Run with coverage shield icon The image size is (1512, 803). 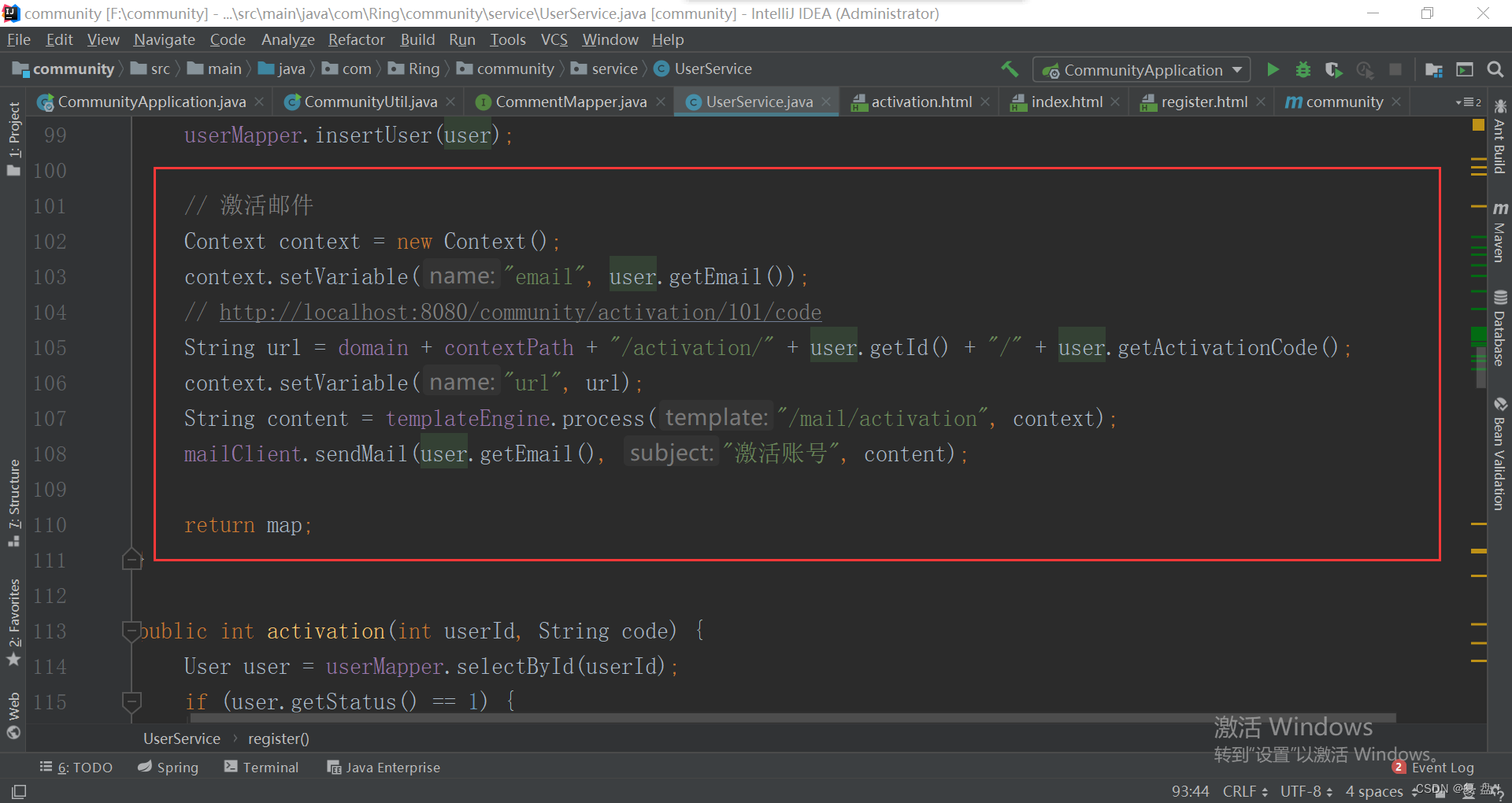[1333, 70]
